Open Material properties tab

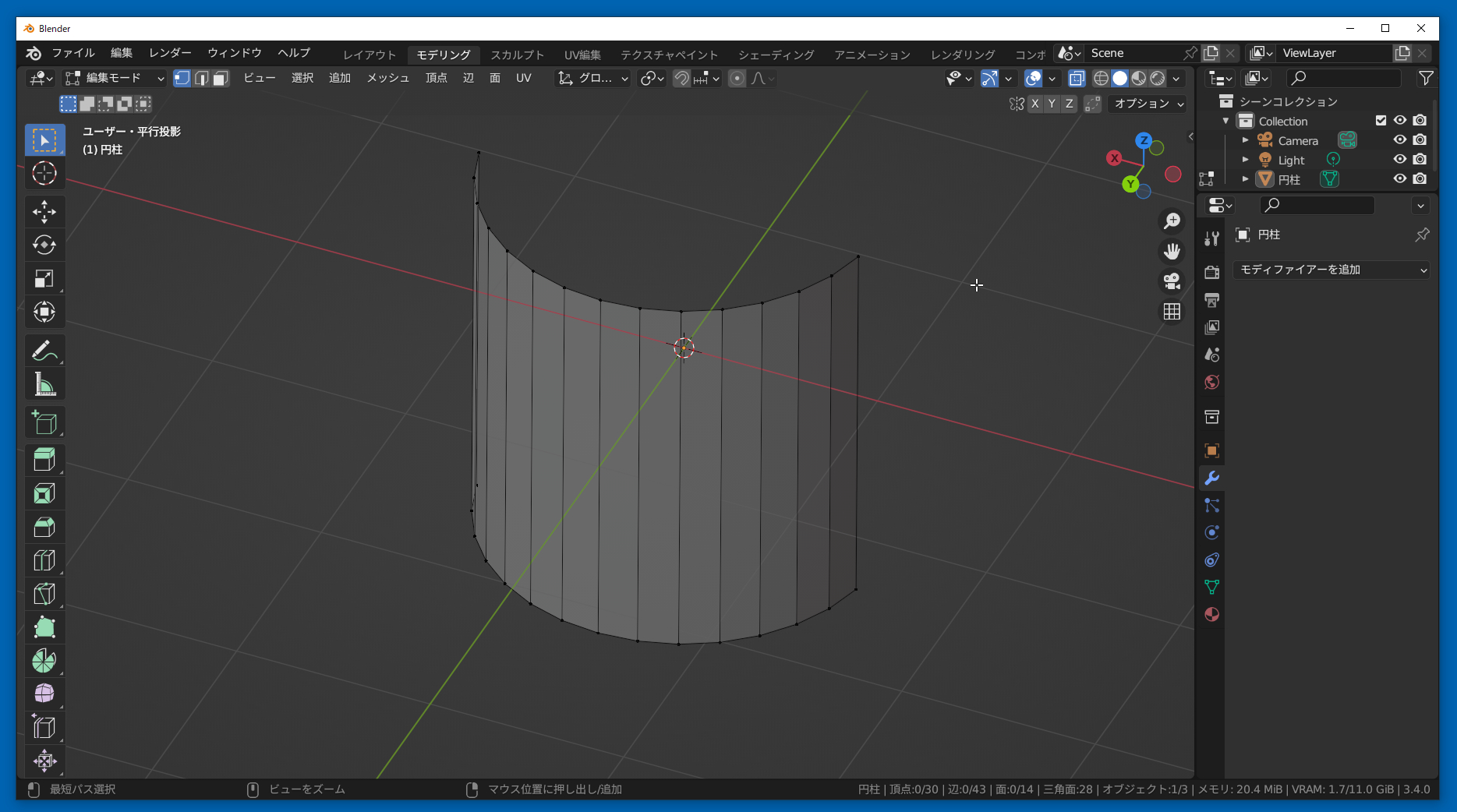1211,614
